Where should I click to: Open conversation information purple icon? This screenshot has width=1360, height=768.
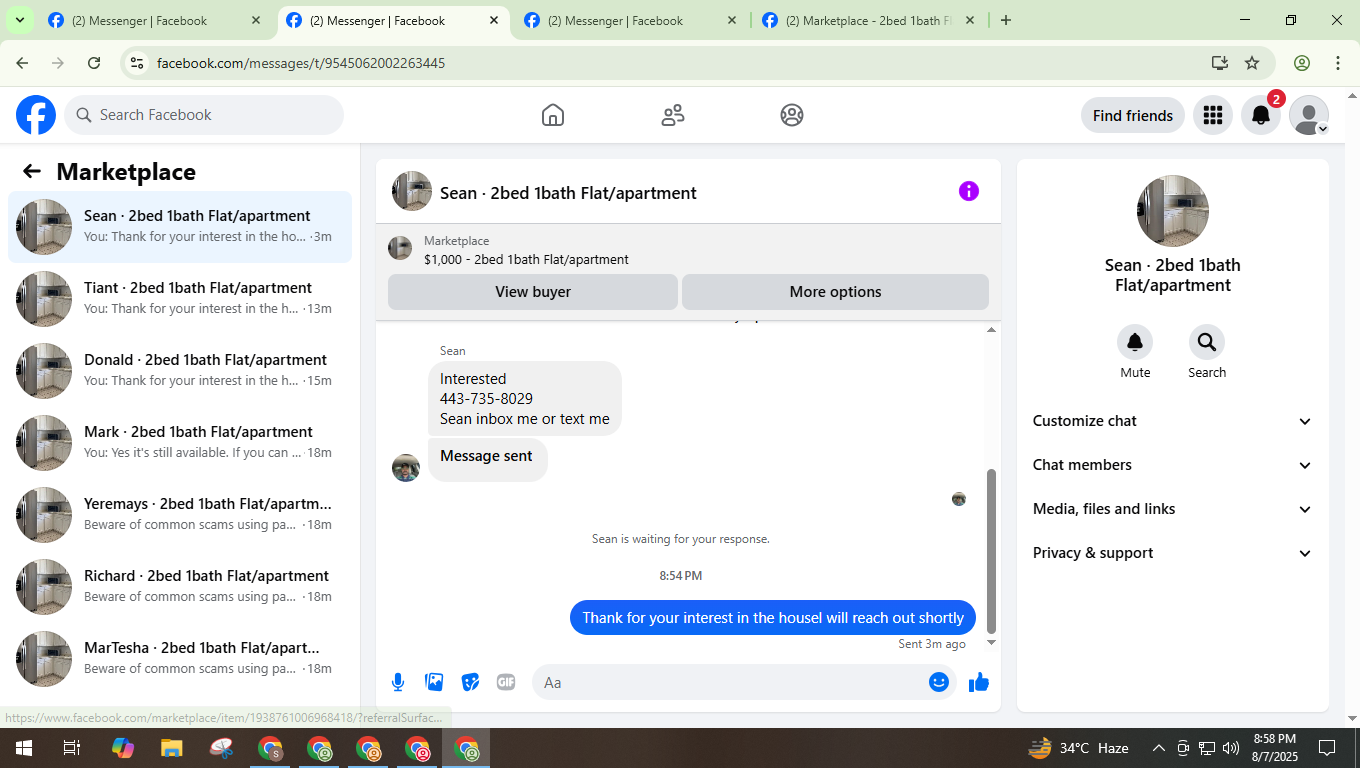969,191
